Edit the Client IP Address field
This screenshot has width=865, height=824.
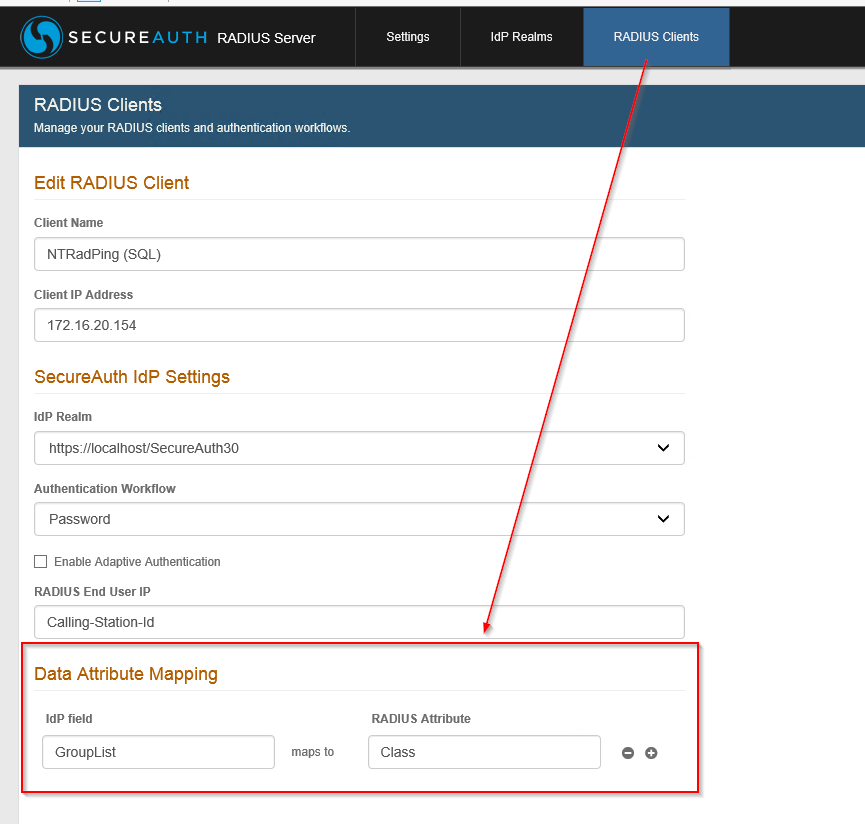[359, 325]
